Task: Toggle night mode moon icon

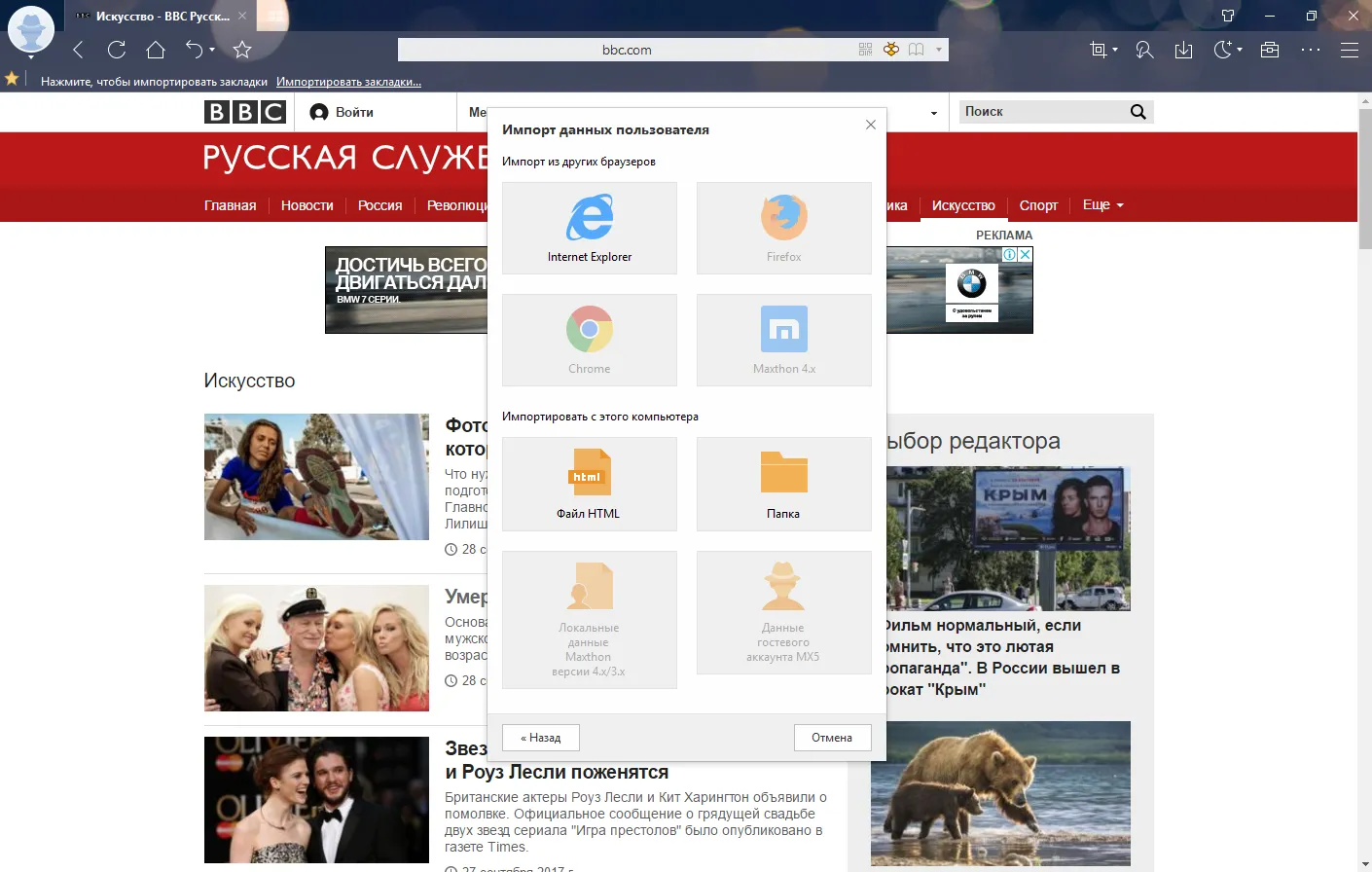Action: coord(1223,50)
